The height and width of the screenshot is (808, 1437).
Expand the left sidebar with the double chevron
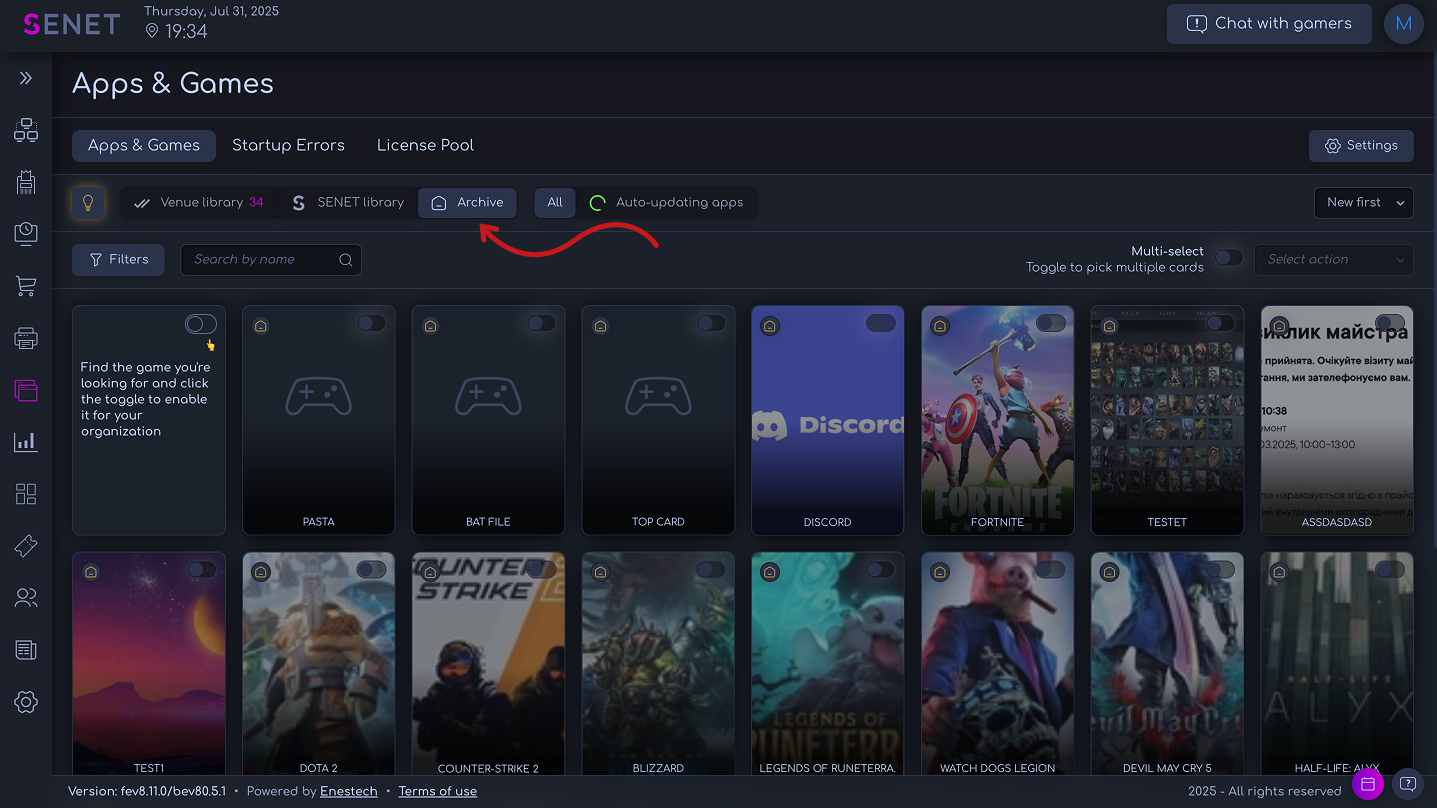pyautogui.click(x=26, y=78)
